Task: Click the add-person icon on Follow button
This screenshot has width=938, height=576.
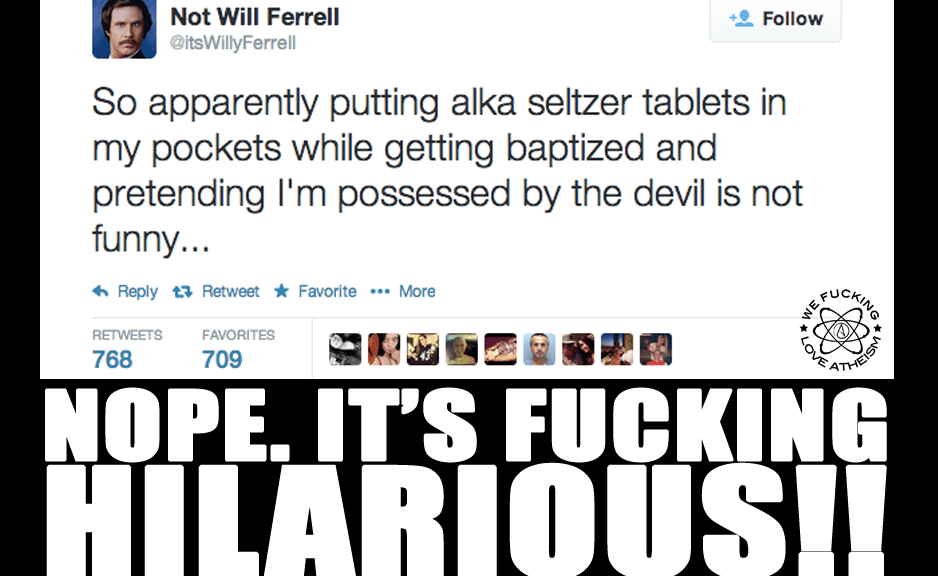Action: tap(741, 19)
